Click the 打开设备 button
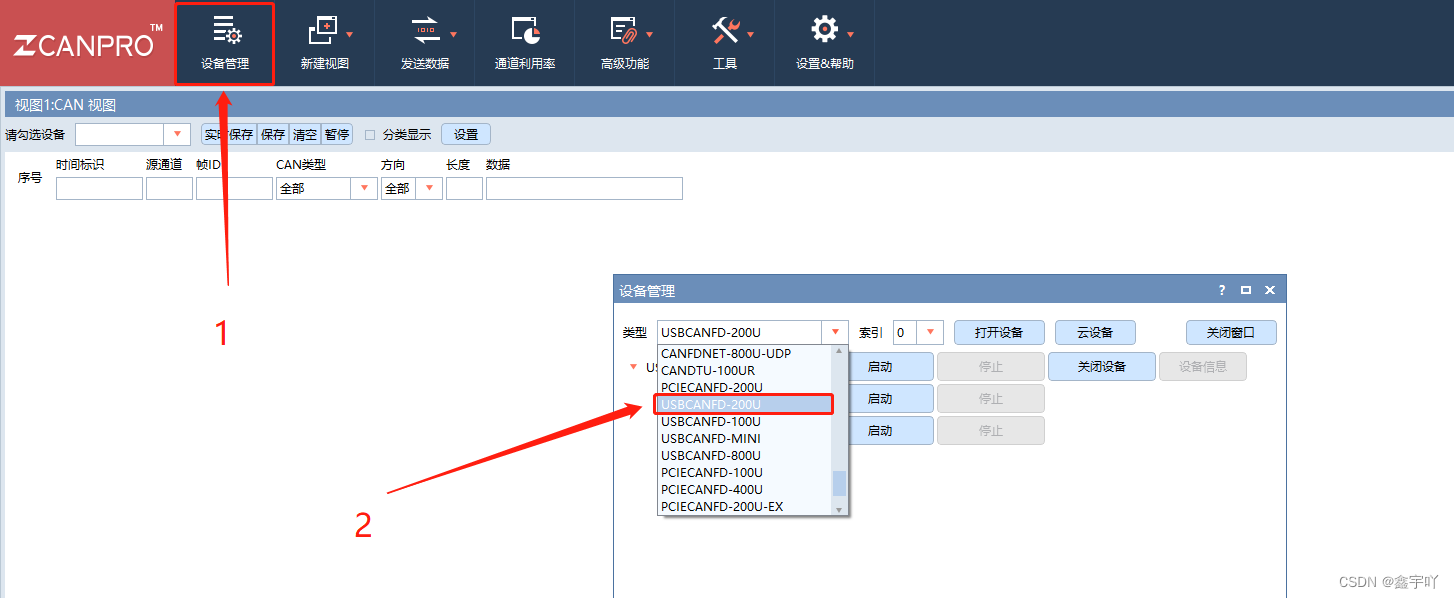The image size is (1454, 598). (999, 332)
